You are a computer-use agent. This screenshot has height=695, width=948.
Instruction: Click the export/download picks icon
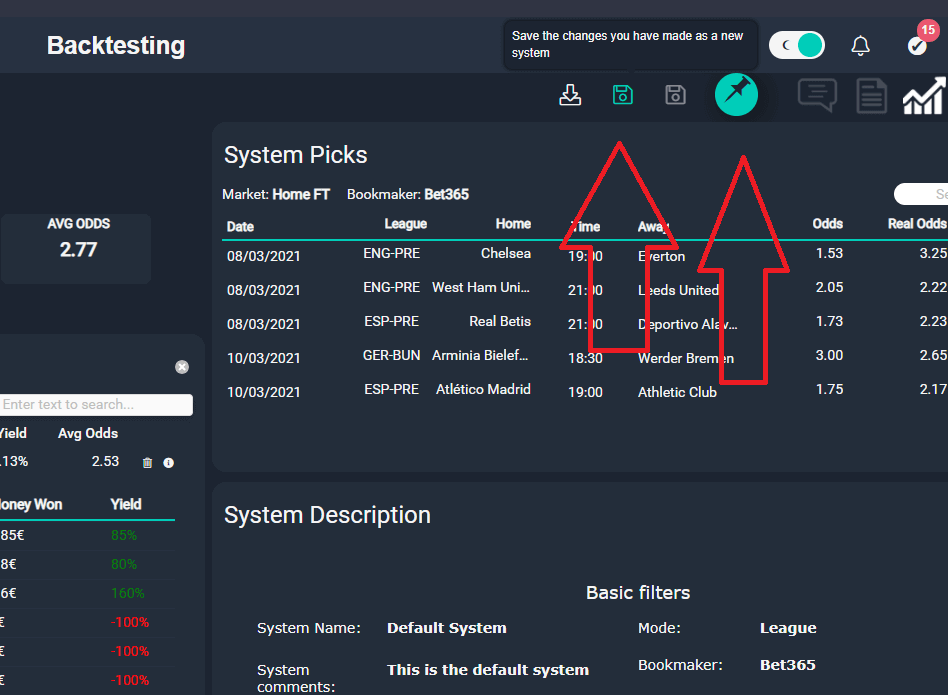coord(570,95)
